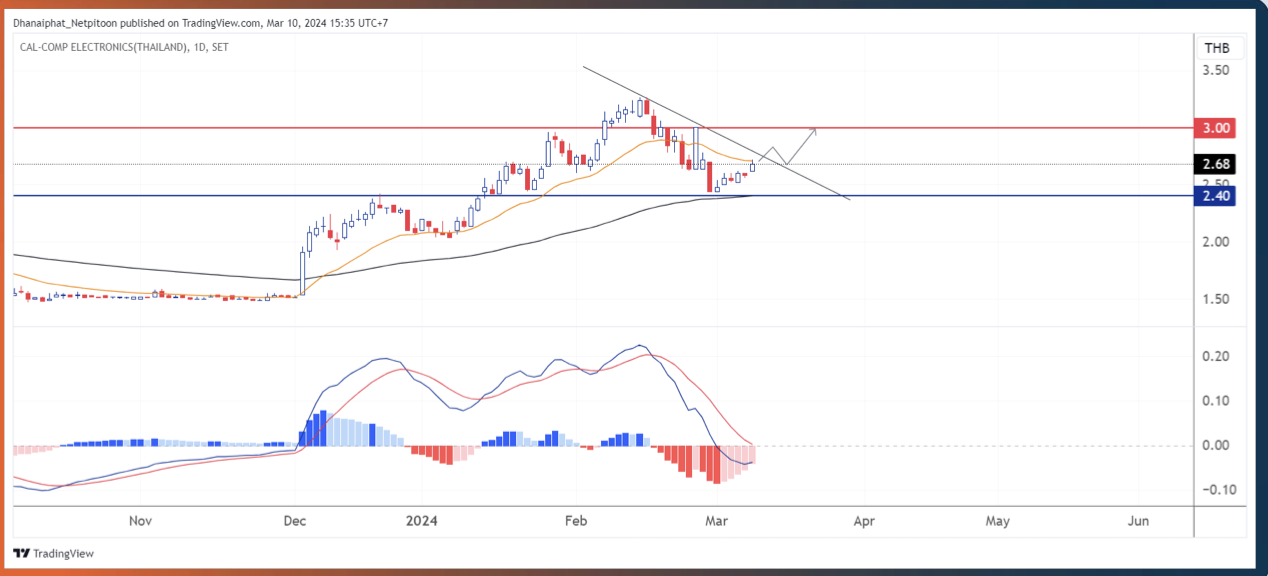Click the Dec label on time axis
Viewport: 1268px width, 576px height.
pos(295,521)
